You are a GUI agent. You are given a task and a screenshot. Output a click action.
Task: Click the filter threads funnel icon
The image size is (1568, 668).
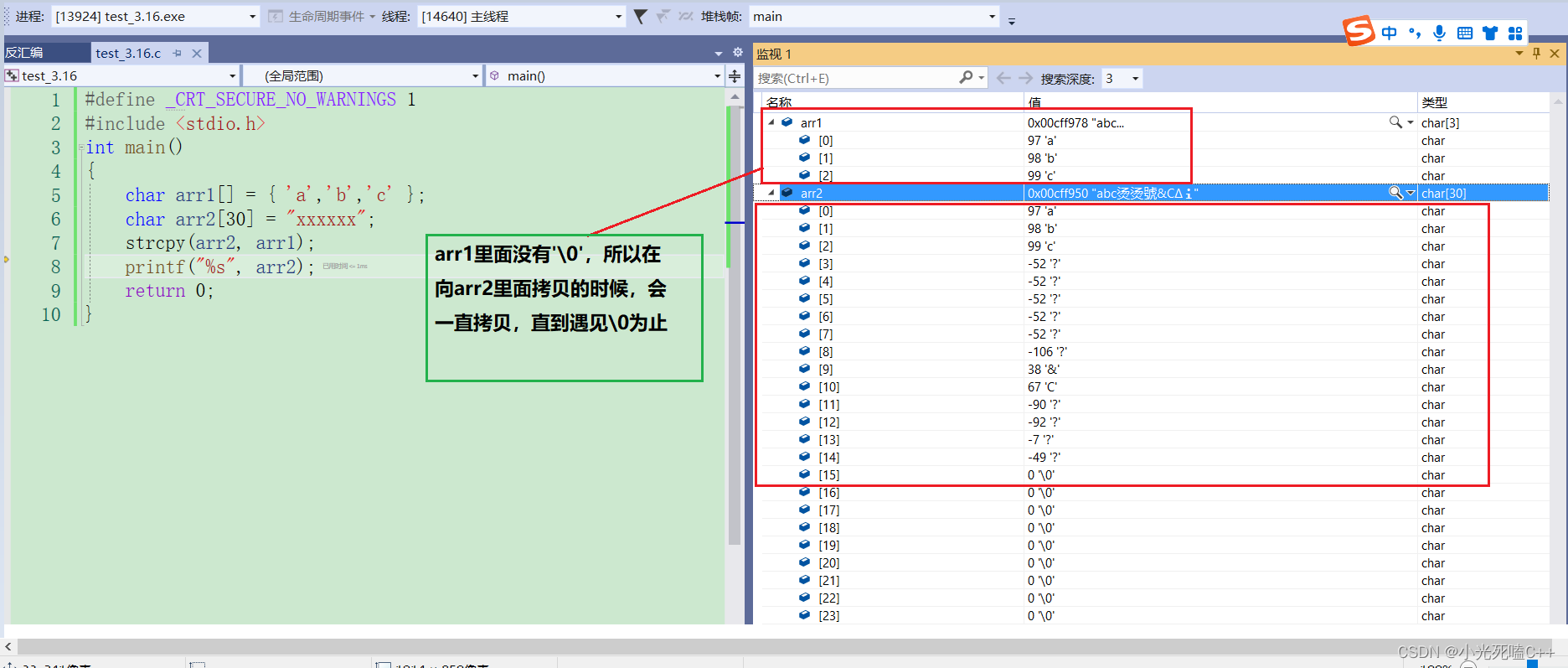coord(640,16)
